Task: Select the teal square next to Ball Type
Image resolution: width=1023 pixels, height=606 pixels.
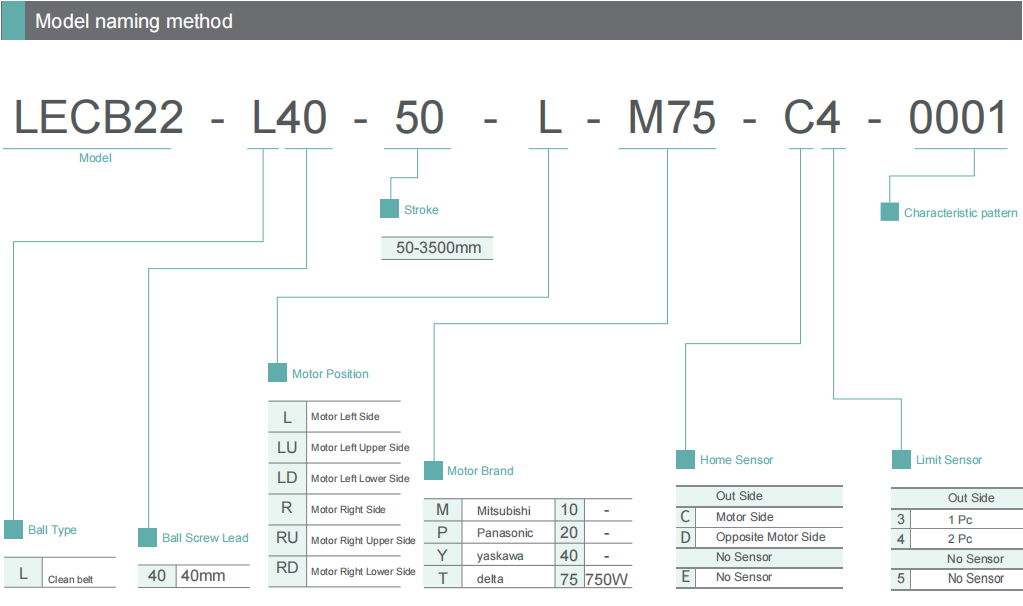Action: coord(13,529)
